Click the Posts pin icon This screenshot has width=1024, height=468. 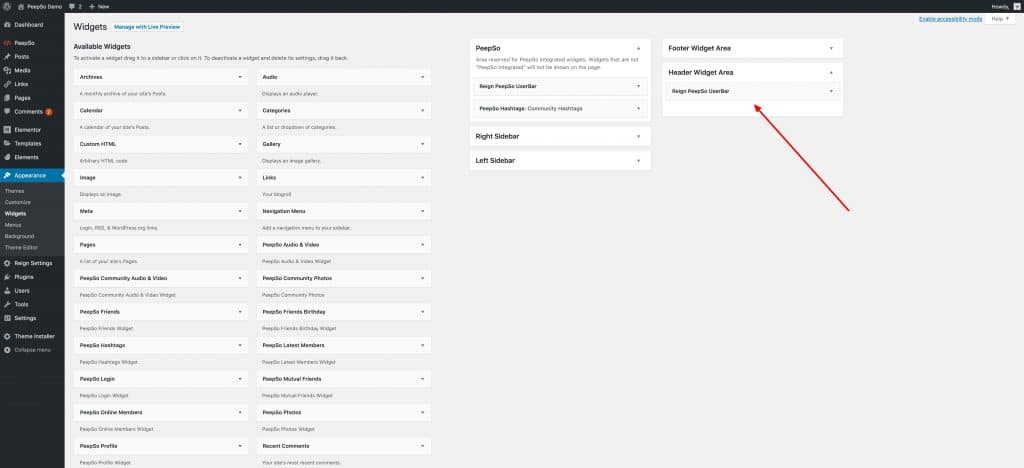[x=7, y=57]
